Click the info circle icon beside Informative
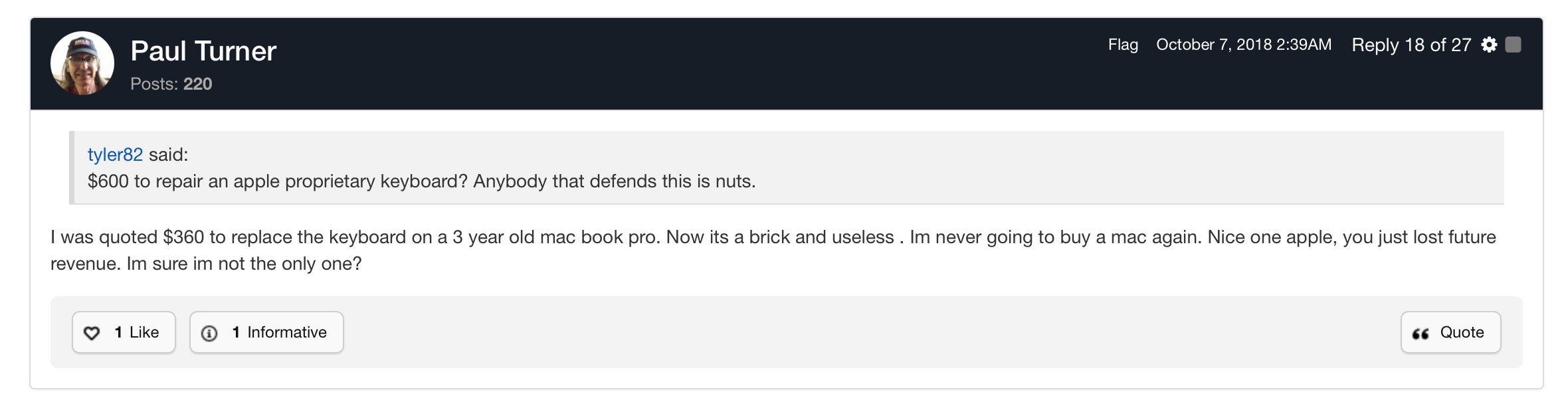Image resolution: width=1568 pixels, height=404 pixels. [x=209, y=333]
